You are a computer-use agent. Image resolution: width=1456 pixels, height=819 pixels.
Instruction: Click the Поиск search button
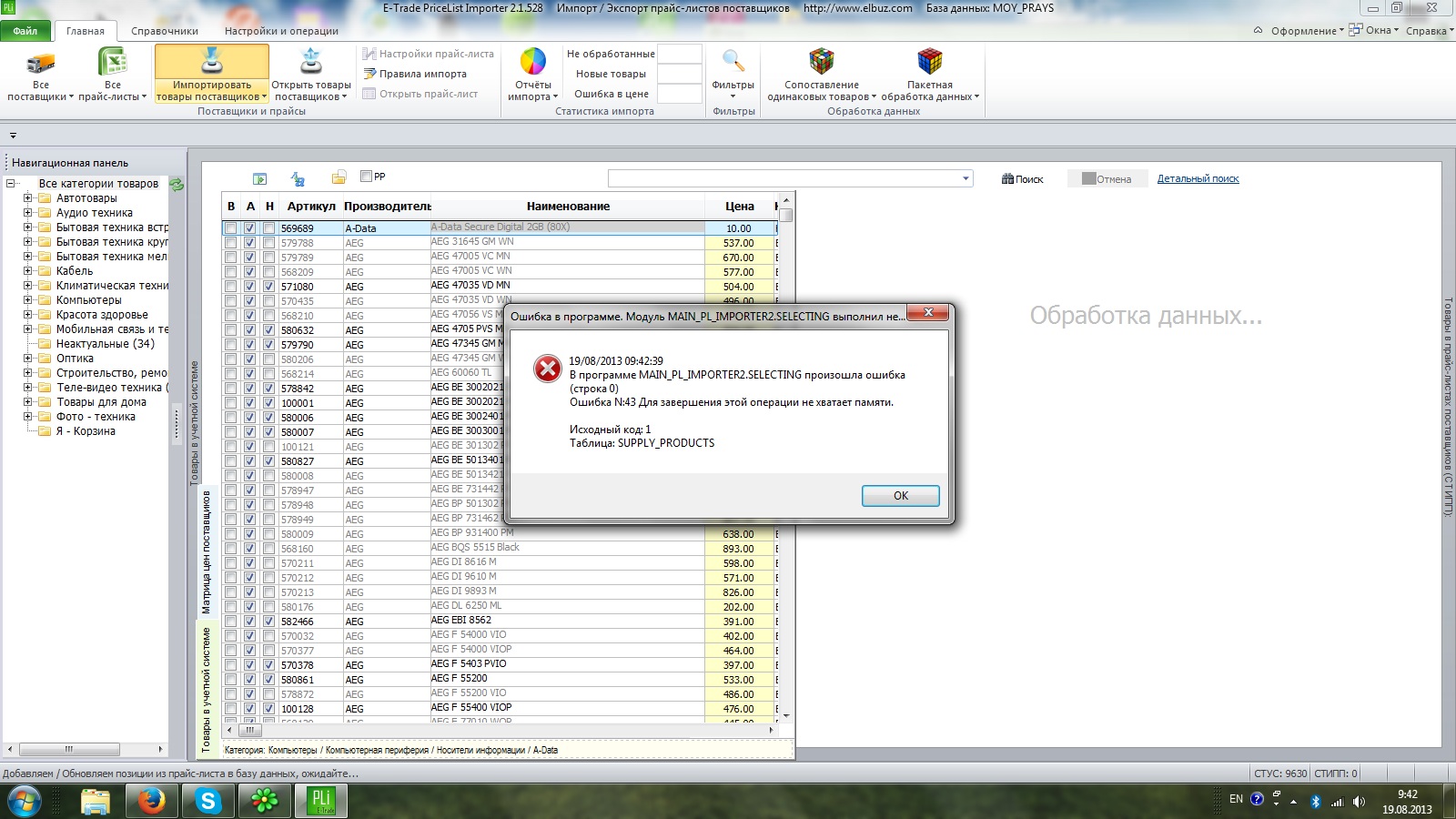coord(1023,179)
